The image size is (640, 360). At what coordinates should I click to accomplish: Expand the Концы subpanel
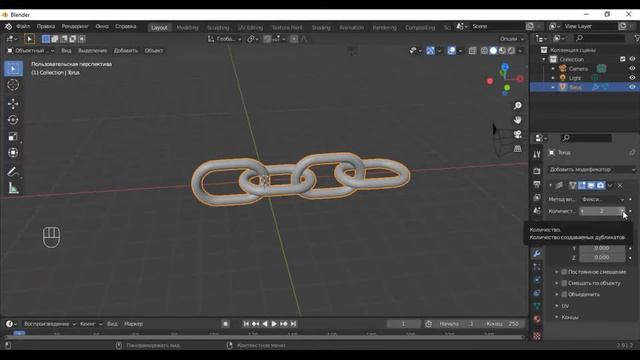(569, 317)
